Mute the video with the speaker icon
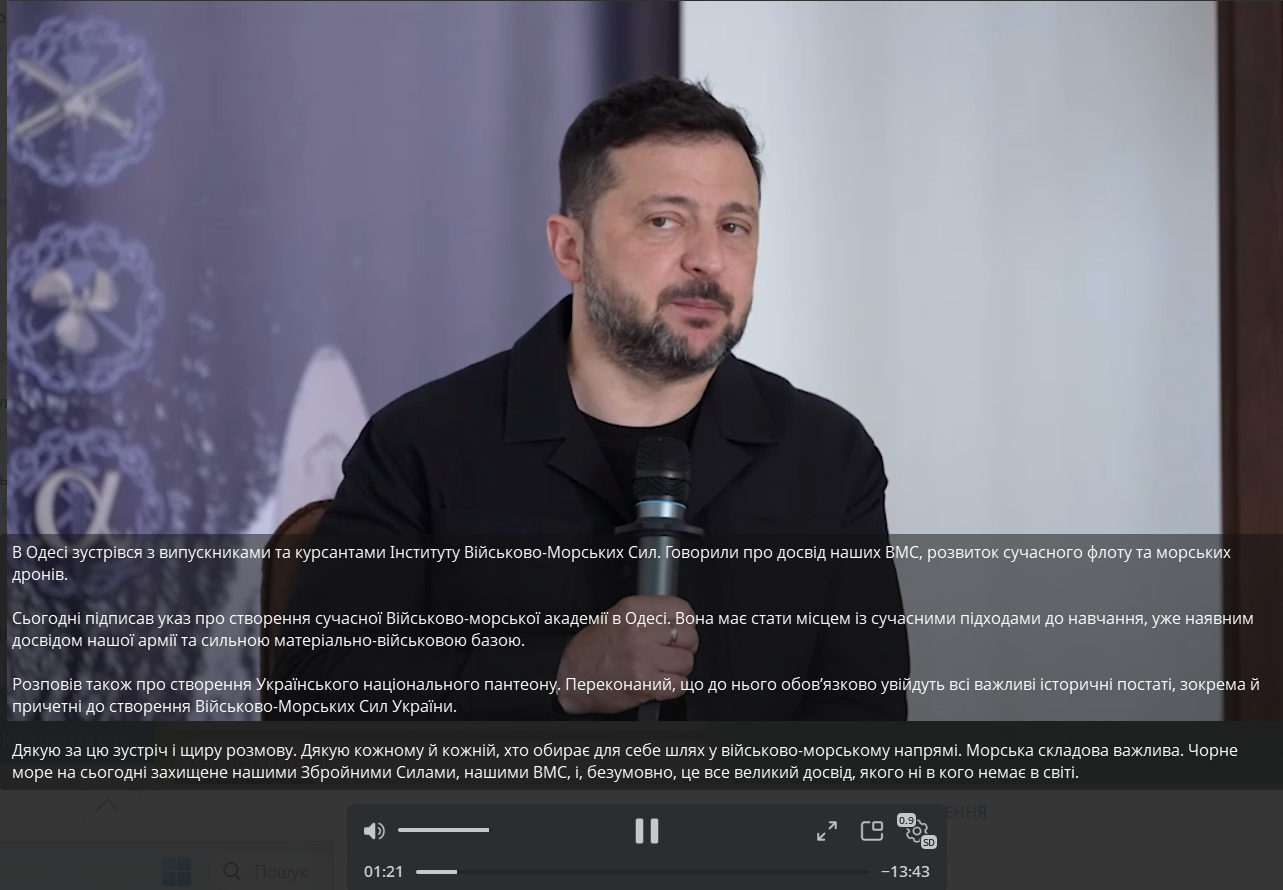 tap(374, 831)
